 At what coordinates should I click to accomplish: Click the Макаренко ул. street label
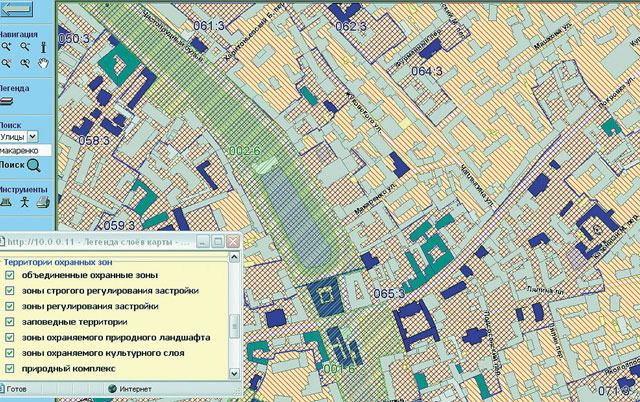(376, 199)
